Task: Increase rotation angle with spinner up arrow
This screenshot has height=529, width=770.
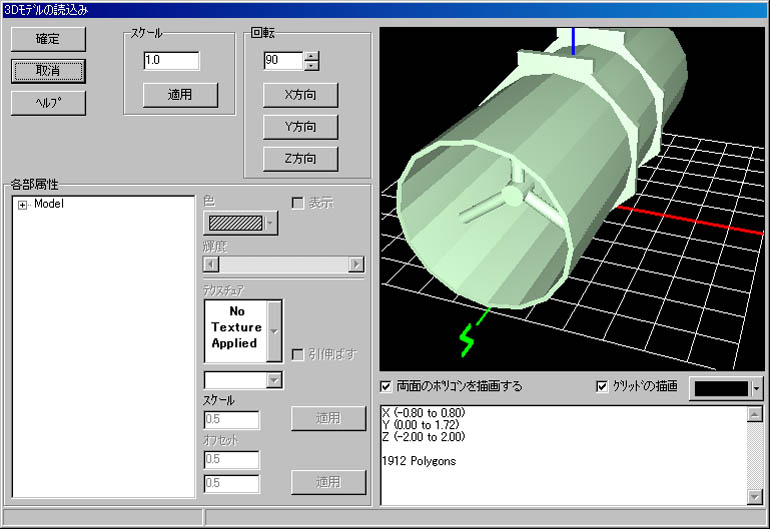Action: coord(311,56)
